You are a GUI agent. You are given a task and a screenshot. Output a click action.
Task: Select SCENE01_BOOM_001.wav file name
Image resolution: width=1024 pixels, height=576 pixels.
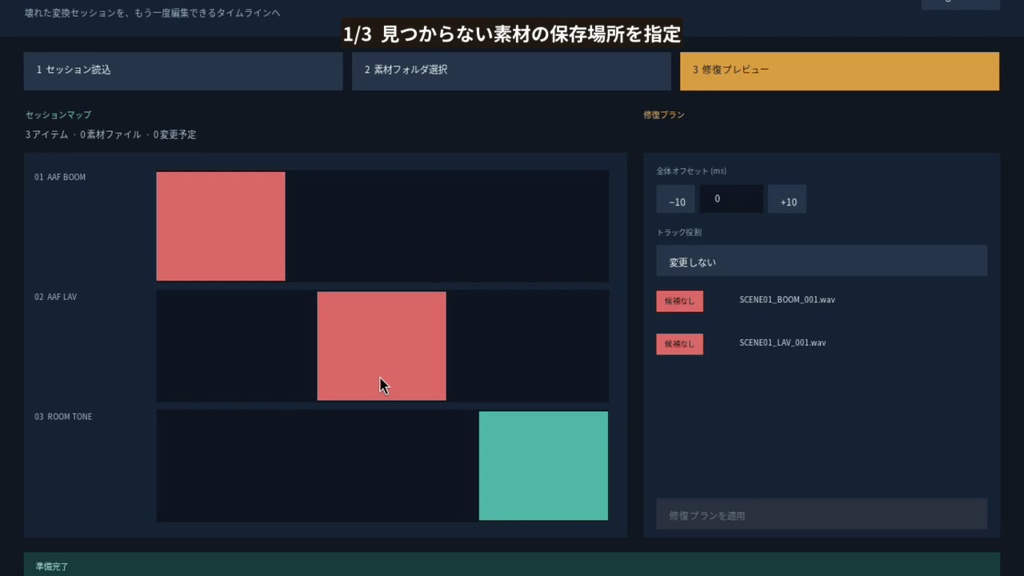tap(787, 300)
